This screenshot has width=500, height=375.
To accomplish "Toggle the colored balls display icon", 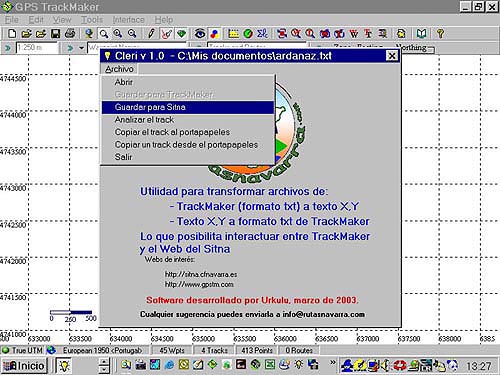I will pyautogui.click(x=215, y=34).
